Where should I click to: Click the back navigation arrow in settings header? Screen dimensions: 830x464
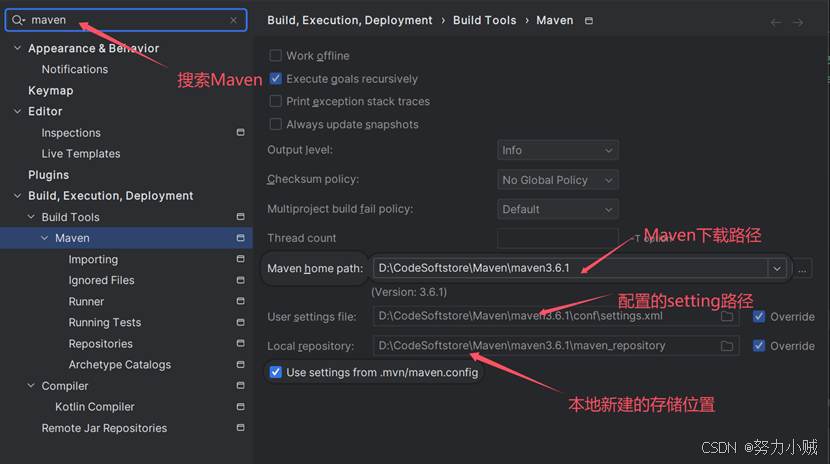coord(776,22)
